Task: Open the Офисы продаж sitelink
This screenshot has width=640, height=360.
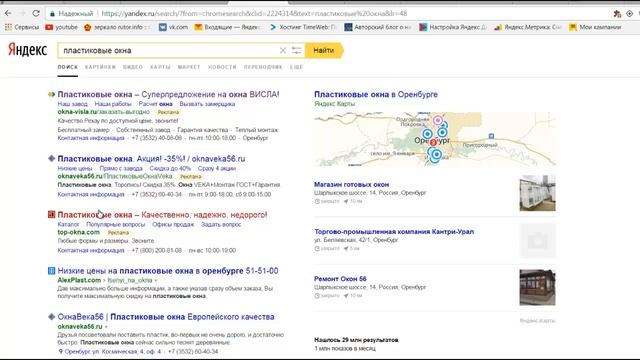Action: (x=173, y=224)
